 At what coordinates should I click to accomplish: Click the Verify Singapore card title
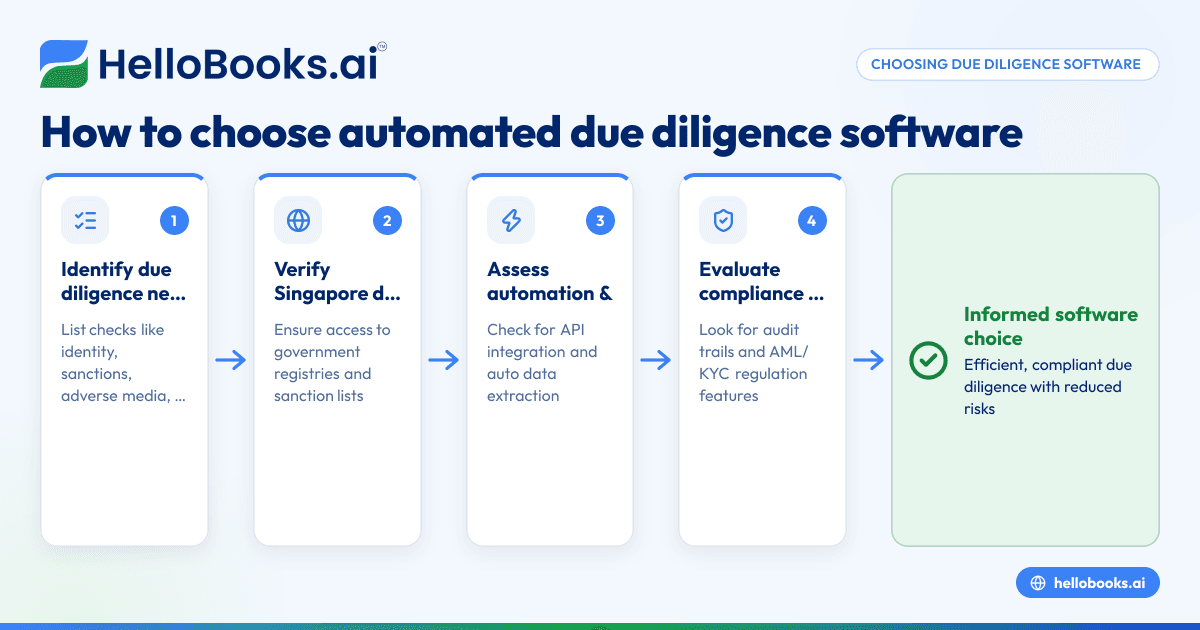337,281
